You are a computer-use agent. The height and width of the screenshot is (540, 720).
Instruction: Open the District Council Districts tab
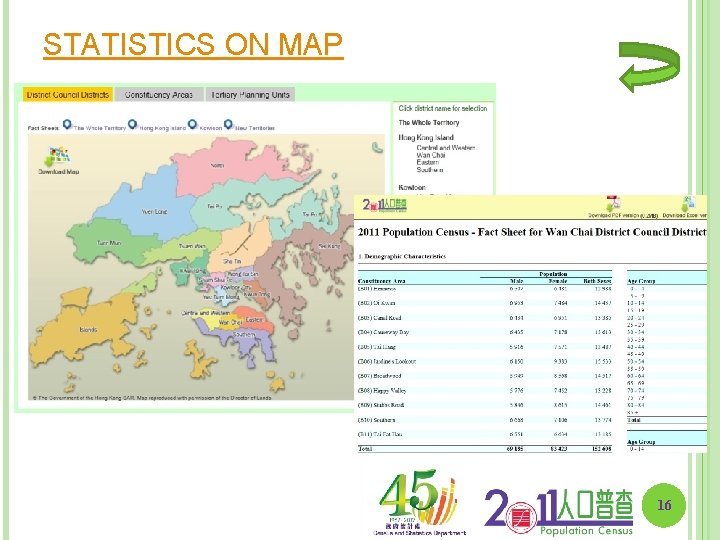[68, 95]
